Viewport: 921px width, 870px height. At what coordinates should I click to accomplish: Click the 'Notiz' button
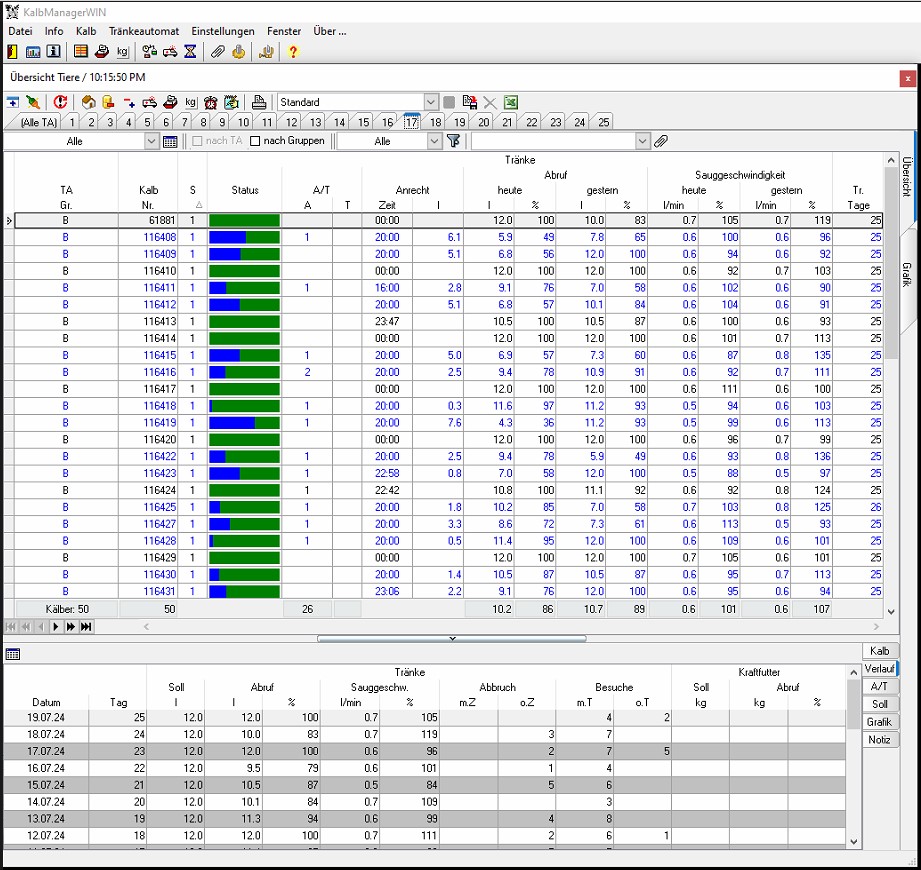pos(879,740)
